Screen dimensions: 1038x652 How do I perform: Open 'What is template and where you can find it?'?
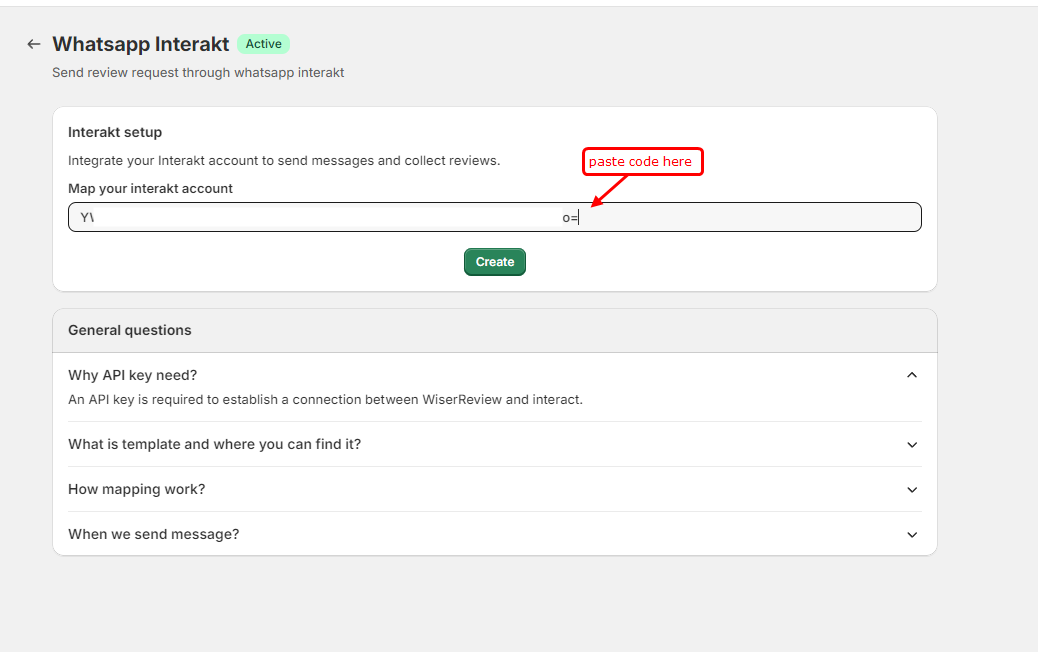[x=214, y=444]
